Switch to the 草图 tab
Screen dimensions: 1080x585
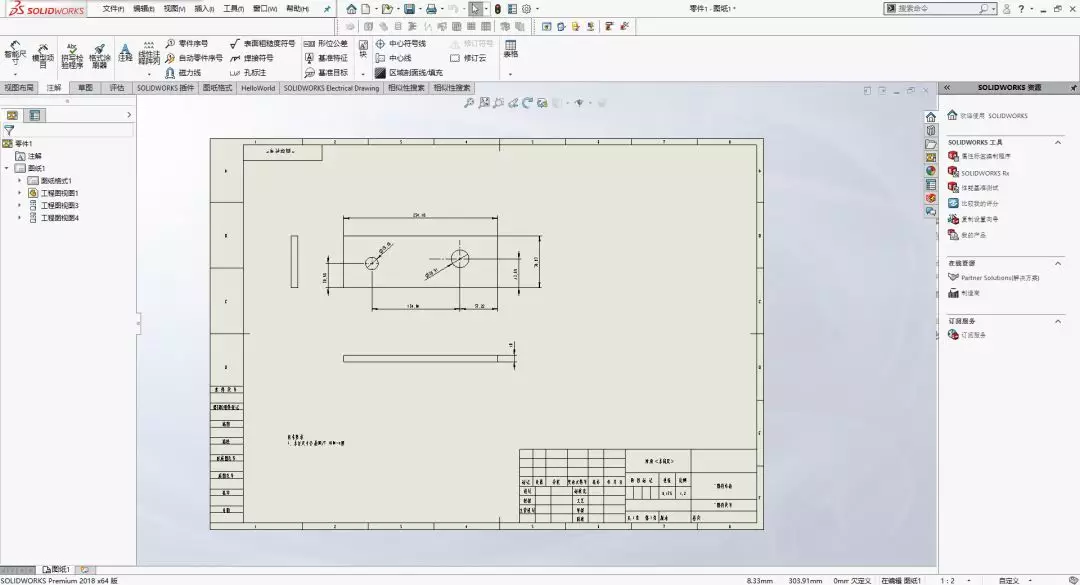pyautogui.click(x=86, y=88)
